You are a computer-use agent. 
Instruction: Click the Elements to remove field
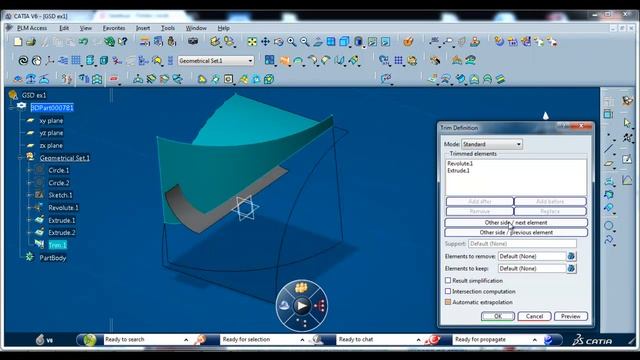click(531, 256)
